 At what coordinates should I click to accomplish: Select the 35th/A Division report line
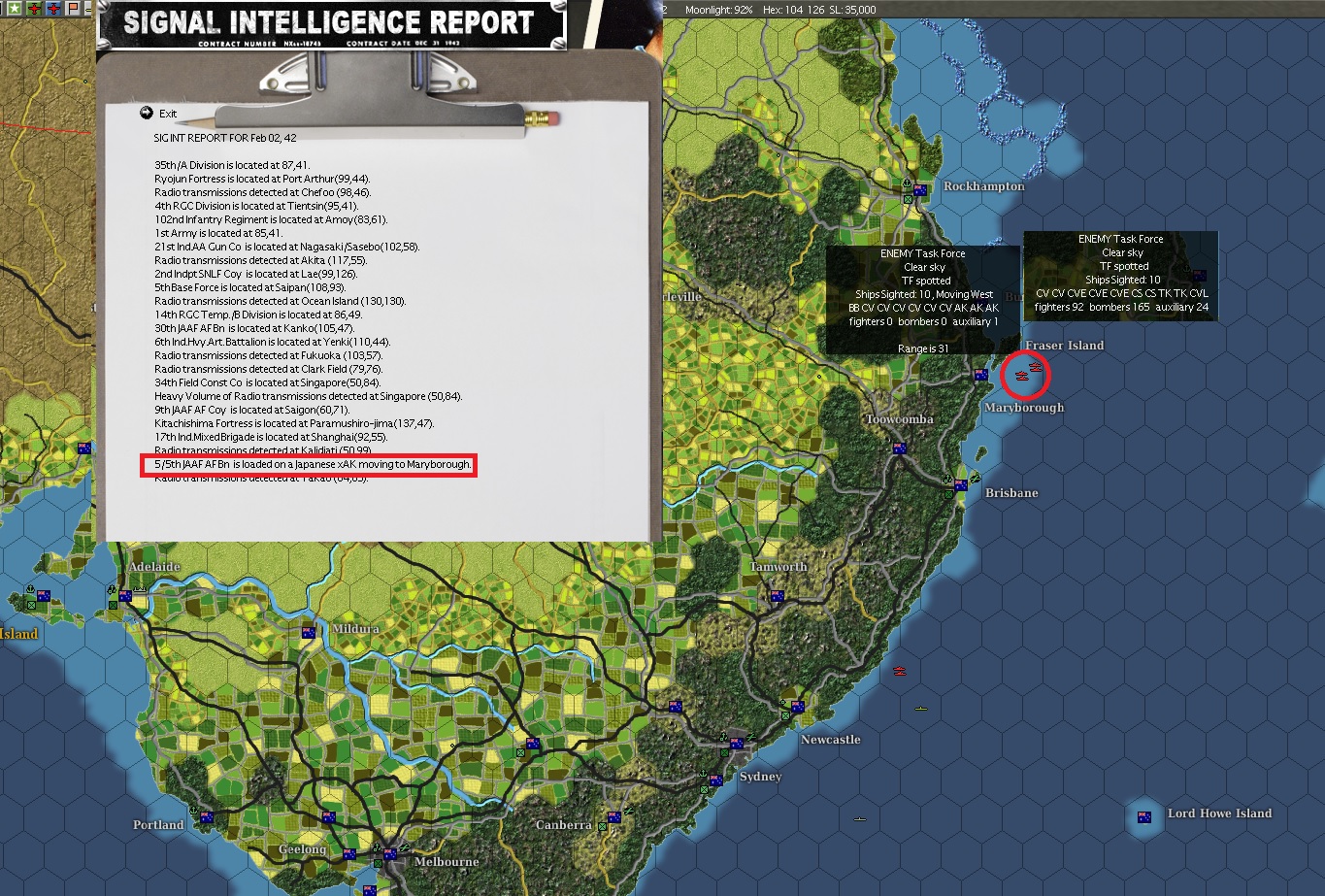[x=232, y=165]
